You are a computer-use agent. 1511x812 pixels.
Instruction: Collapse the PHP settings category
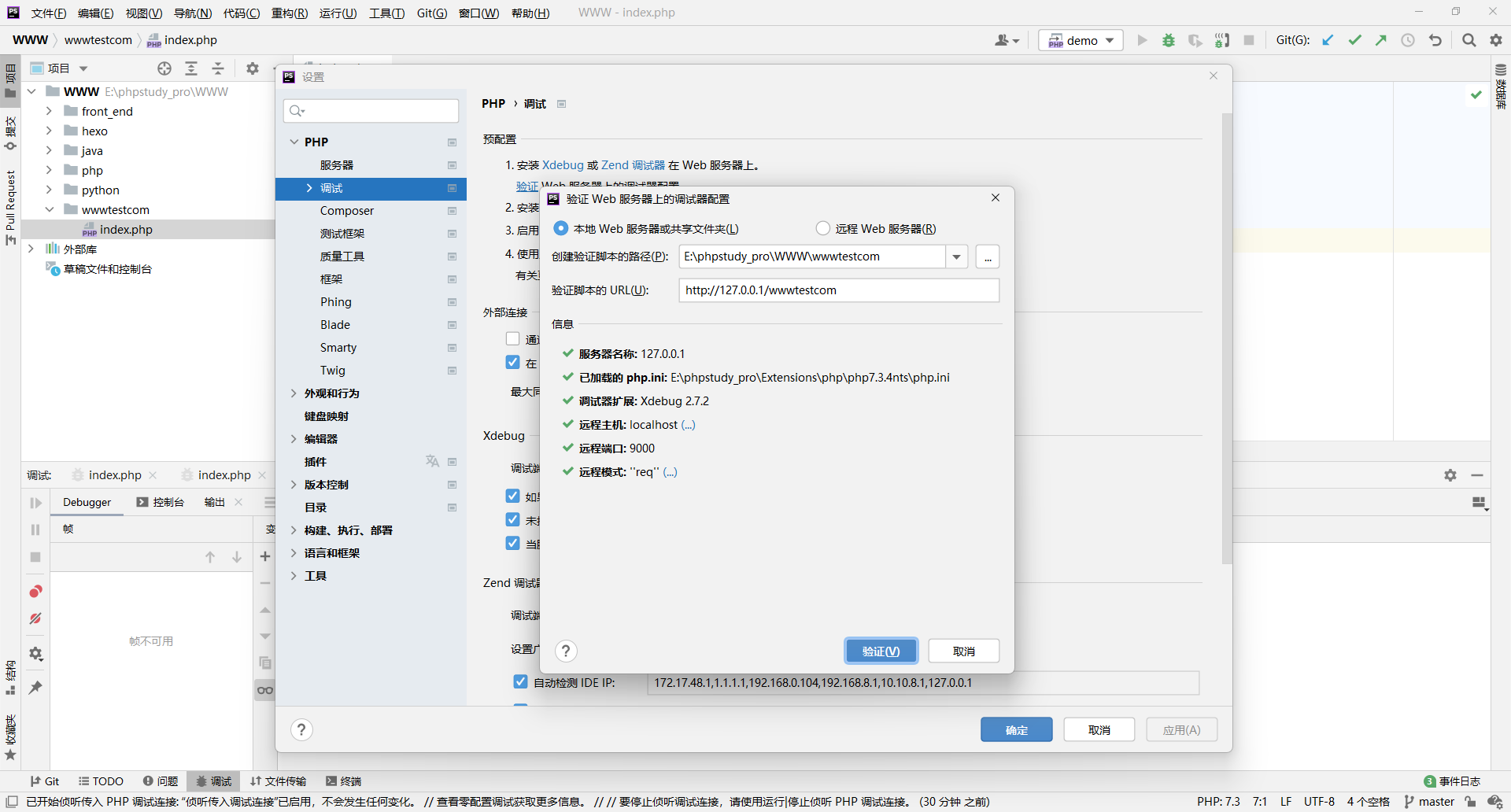coord(294,142)
